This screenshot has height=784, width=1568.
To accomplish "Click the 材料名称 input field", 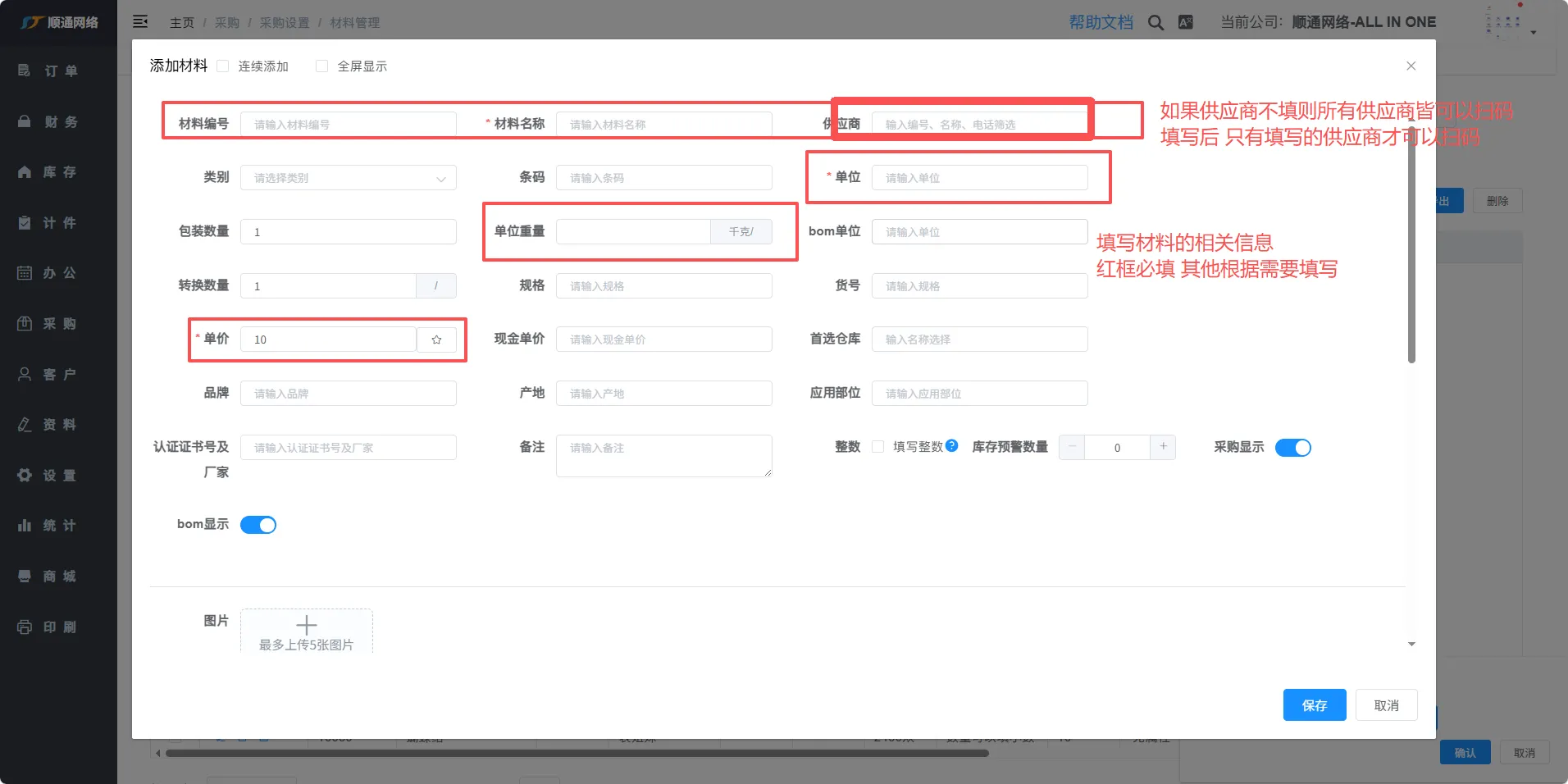I will (663, 125).
